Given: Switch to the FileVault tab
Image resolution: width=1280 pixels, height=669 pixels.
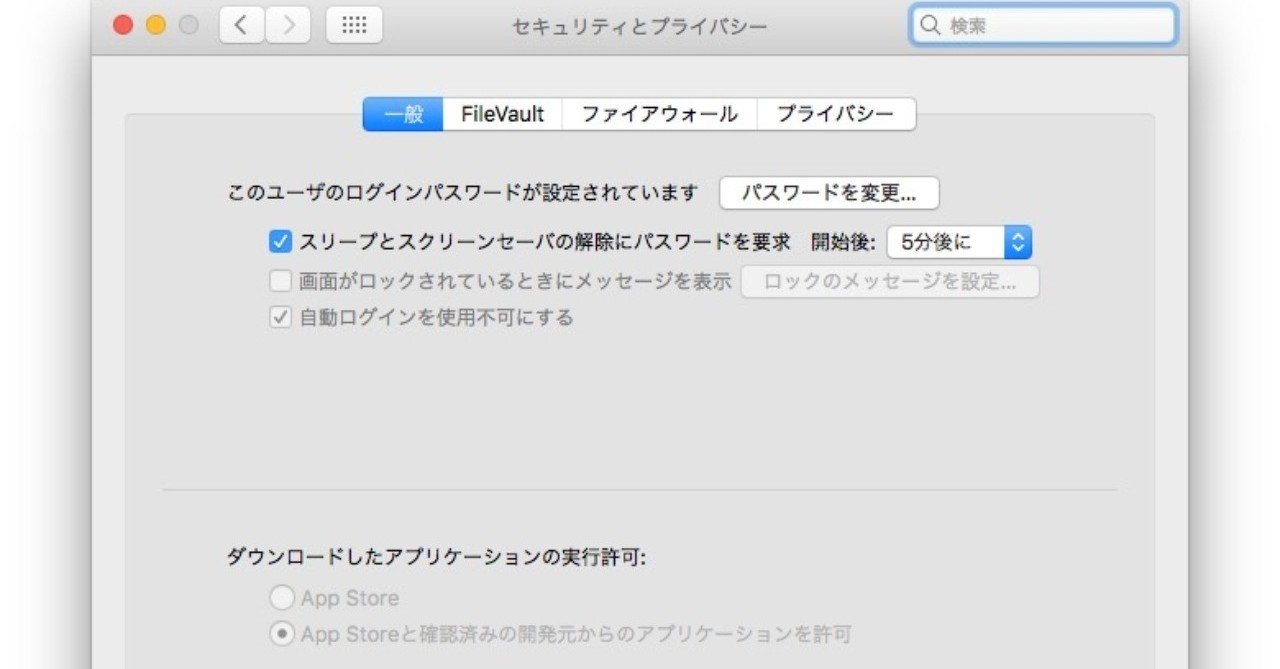Looking at the screenshot, I should coord(502,114).
